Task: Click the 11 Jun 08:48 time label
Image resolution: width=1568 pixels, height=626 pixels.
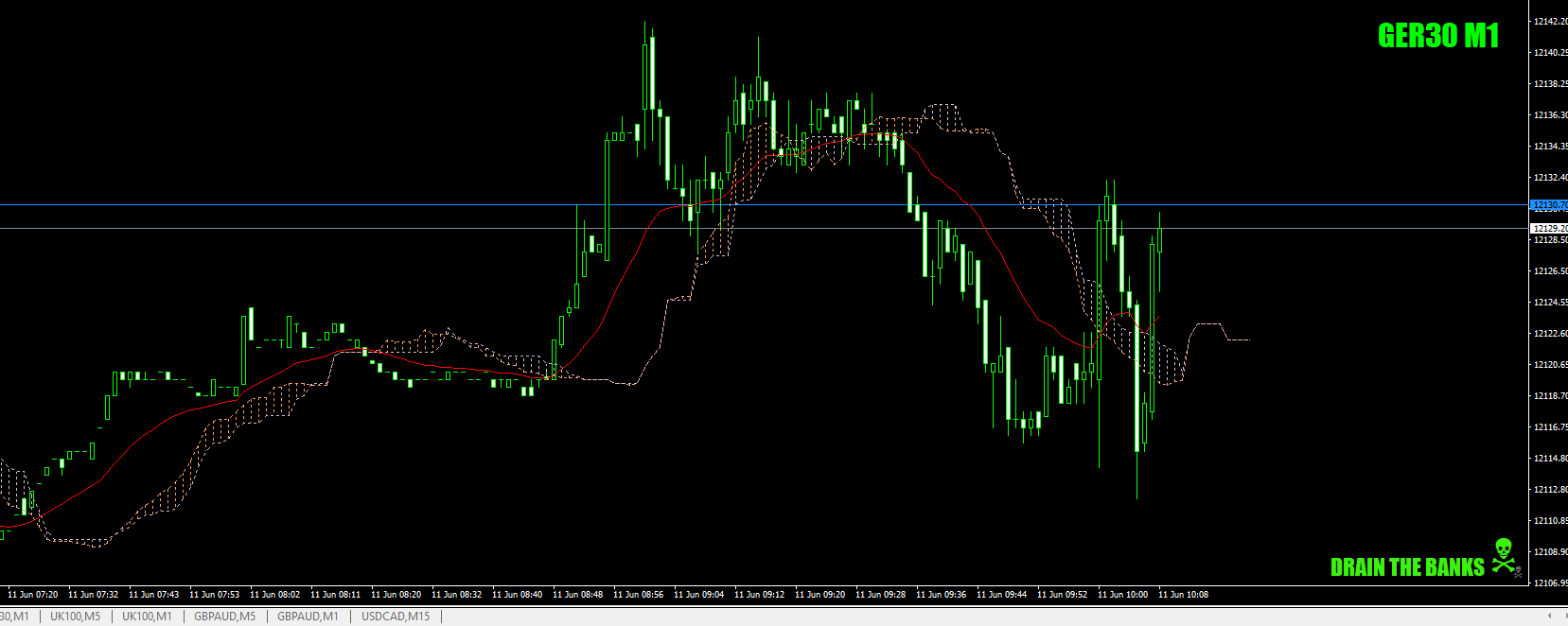Action: point(578,595)
